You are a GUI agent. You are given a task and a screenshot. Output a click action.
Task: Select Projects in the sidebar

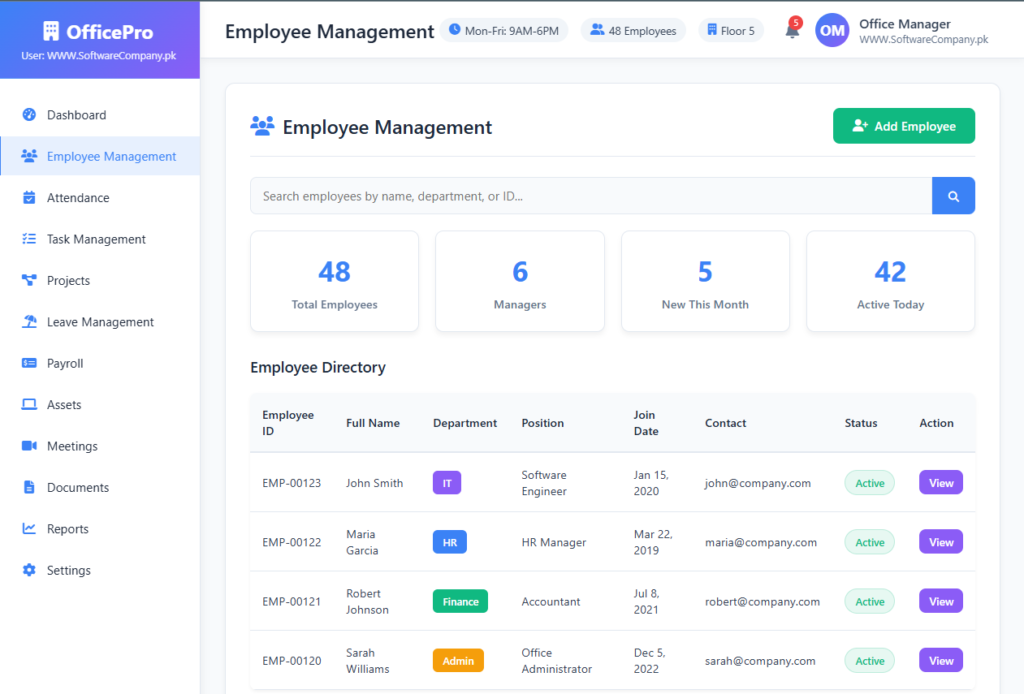68,281
